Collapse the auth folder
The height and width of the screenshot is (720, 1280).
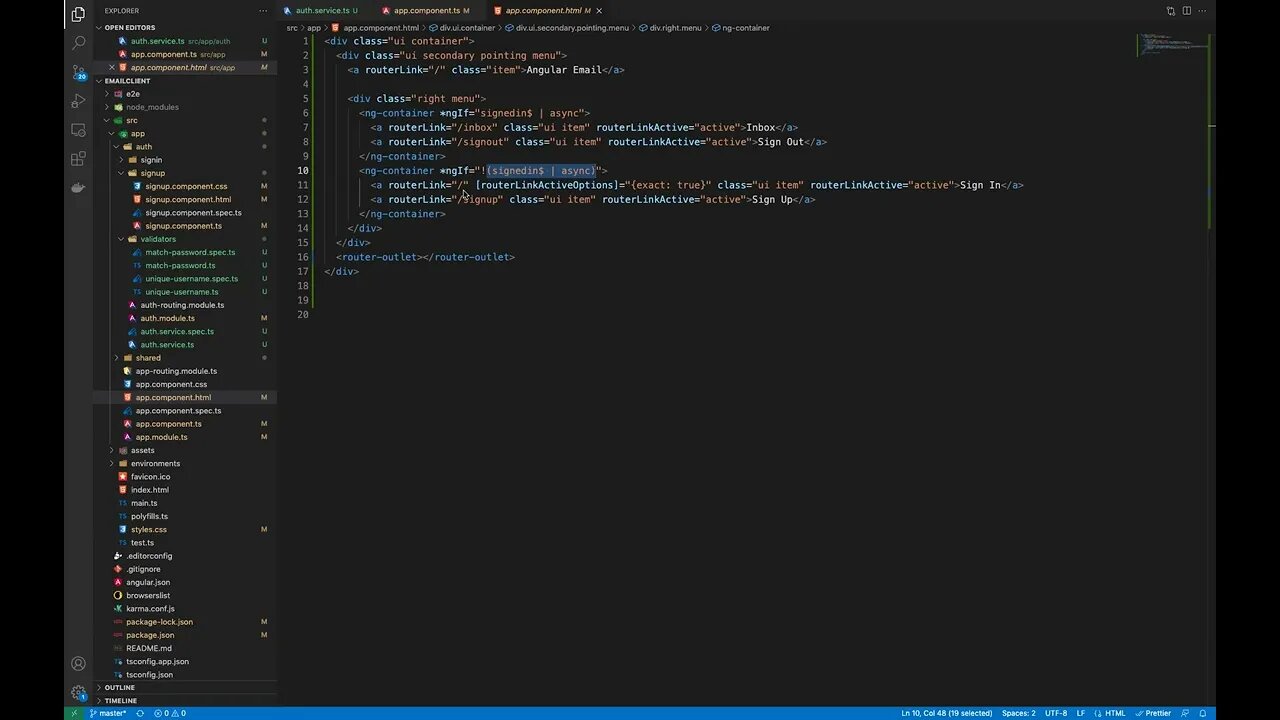pos(144,147)
